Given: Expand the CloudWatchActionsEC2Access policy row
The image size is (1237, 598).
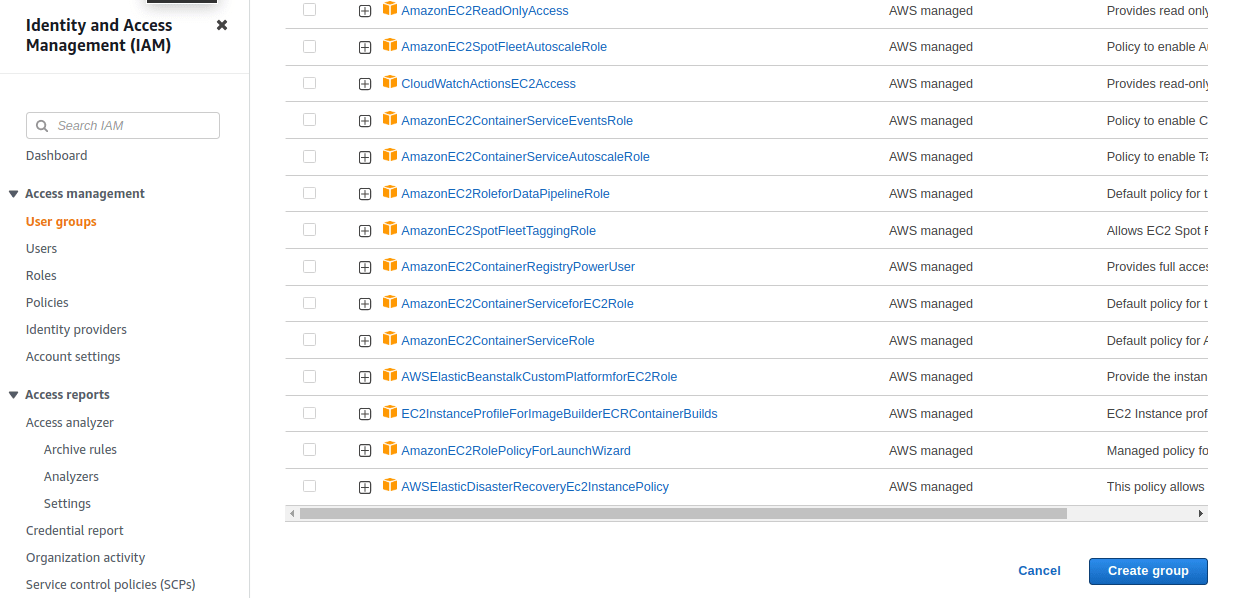Looking at the screenshot, I should coord(365,84).
